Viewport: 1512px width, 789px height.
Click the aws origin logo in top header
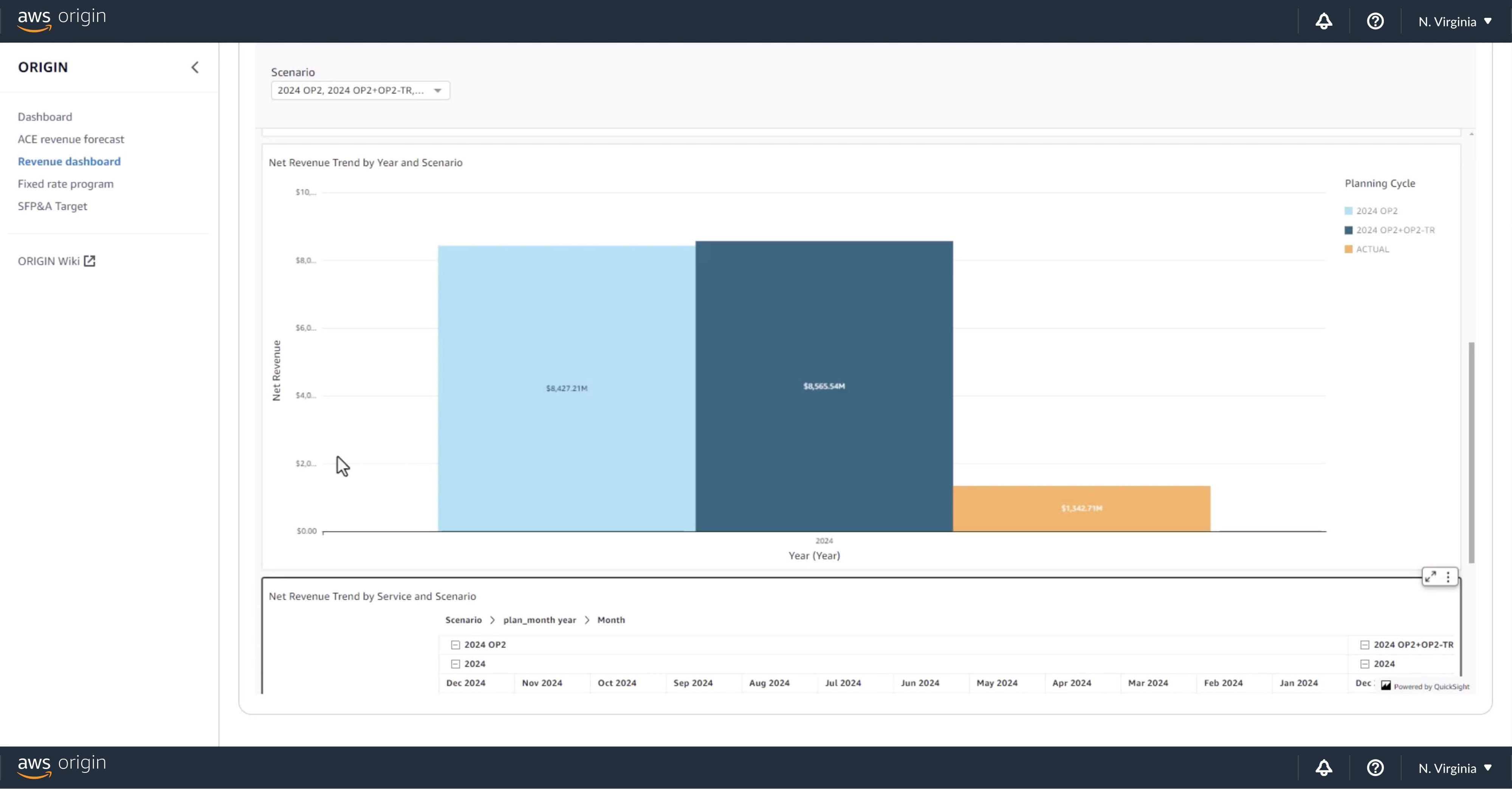62,19
